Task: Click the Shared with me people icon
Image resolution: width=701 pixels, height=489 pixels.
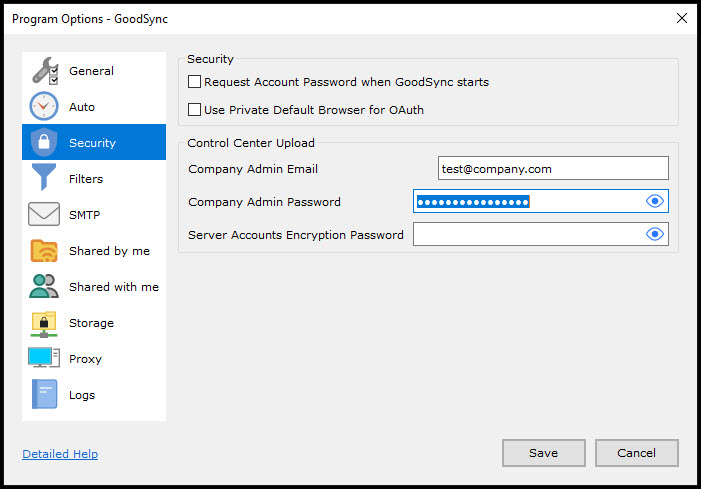Action: click(44, 287)
